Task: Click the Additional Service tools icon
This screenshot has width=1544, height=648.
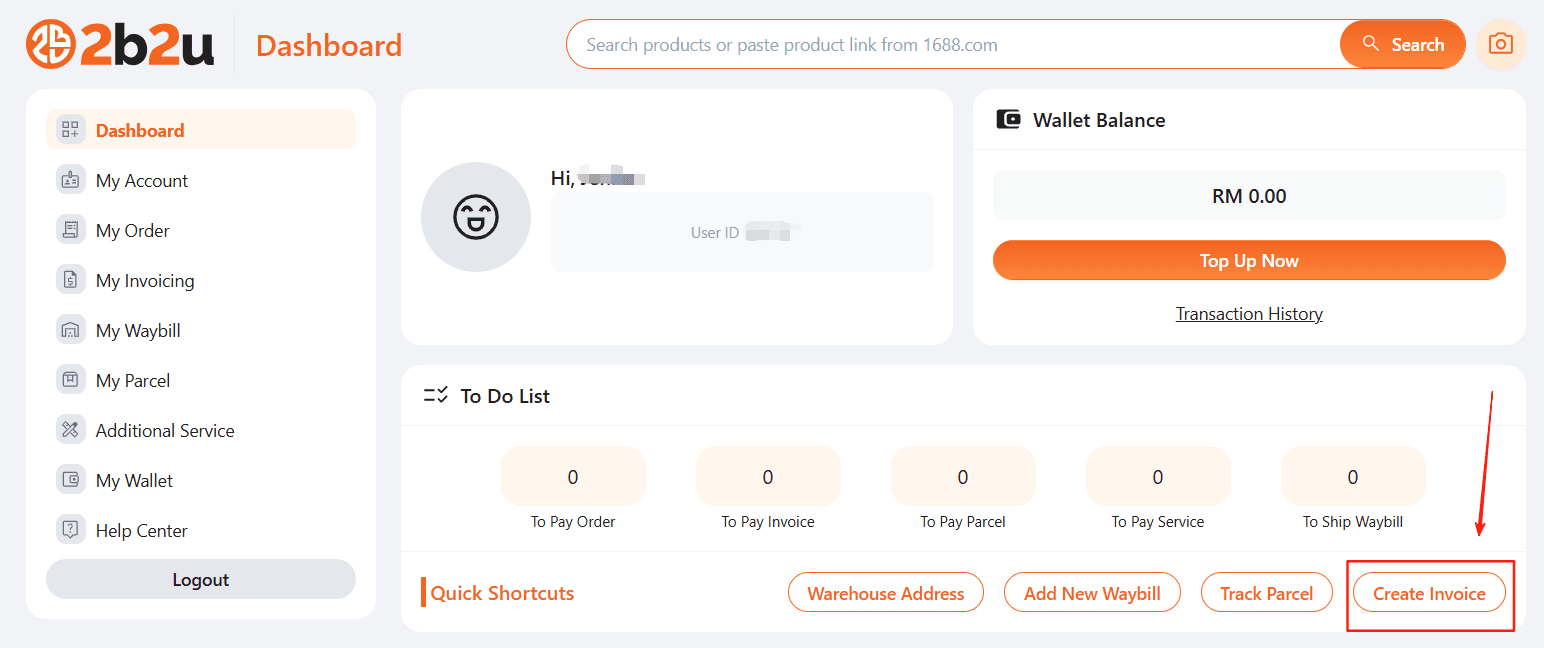Action: (x=70, y=430)
